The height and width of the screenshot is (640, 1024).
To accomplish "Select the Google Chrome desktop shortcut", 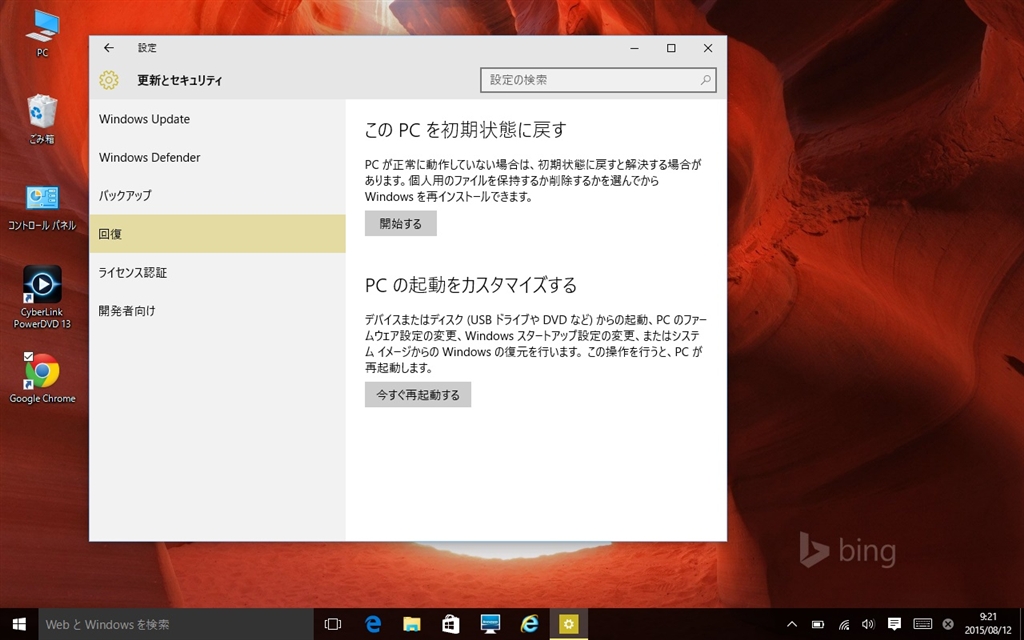I will (x=42, y=378).
